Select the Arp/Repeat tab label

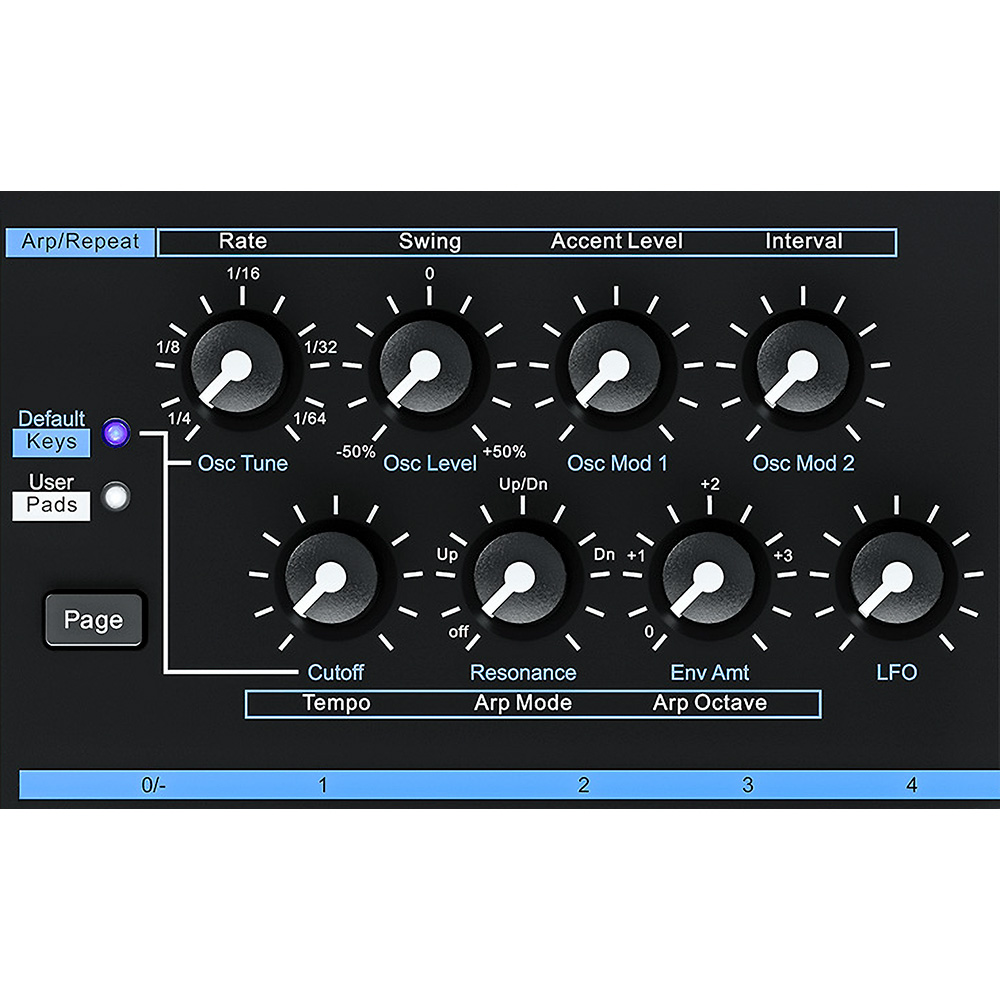81,240
